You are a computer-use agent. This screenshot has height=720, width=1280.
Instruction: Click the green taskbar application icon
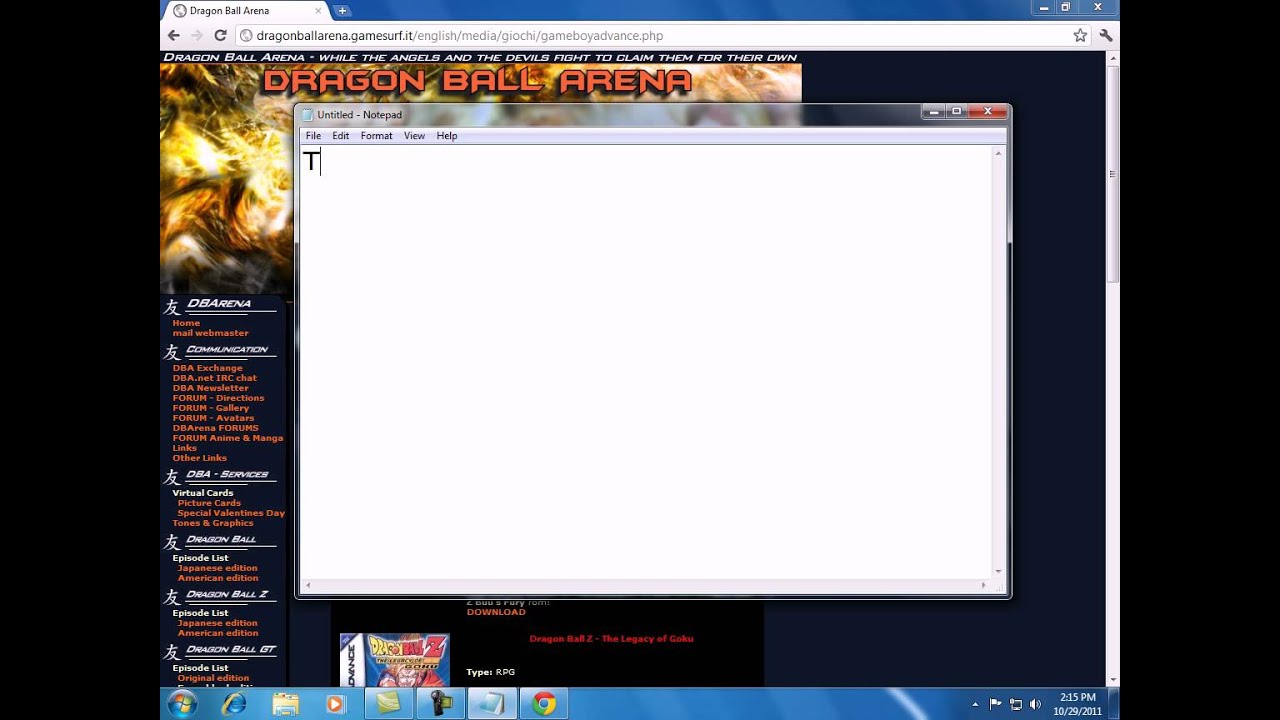(x=388, y=704)
